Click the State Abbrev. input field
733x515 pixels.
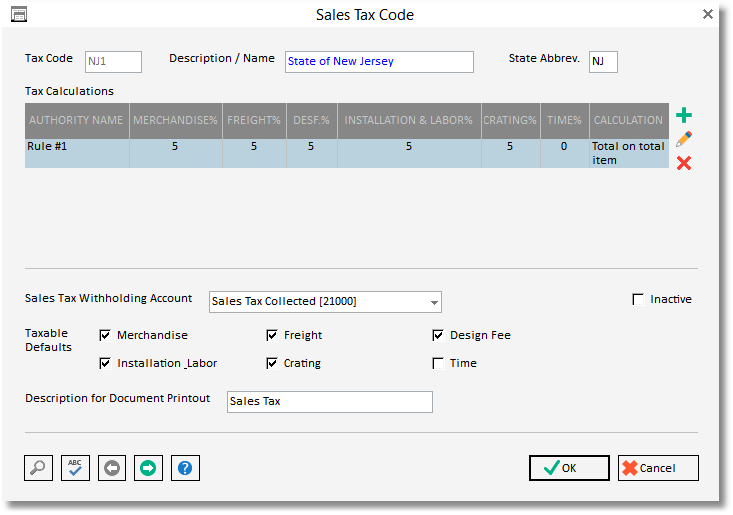pyautogui.click(x=603, y=62)
